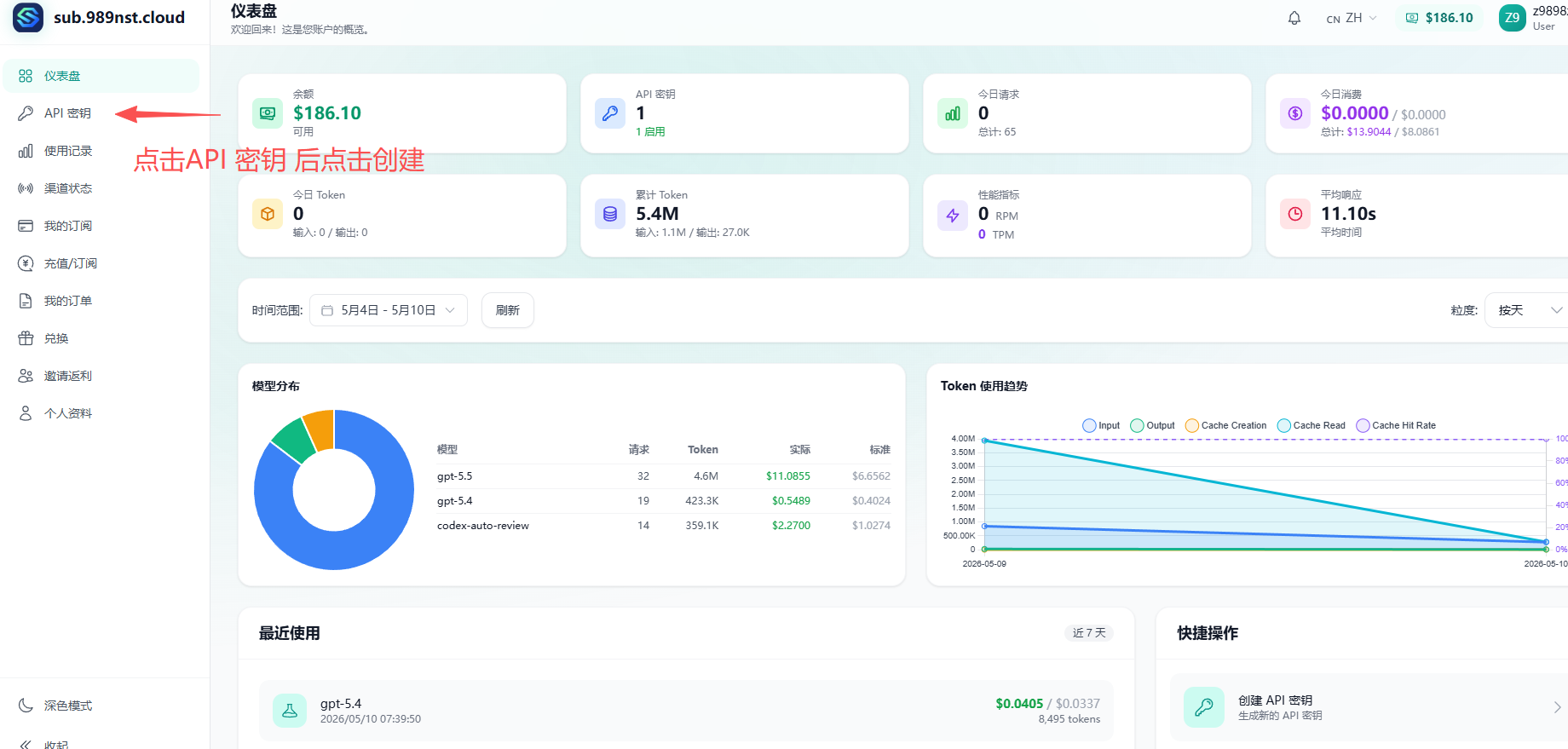Click the cube icon on 今日 Token card

coord(268,214)
